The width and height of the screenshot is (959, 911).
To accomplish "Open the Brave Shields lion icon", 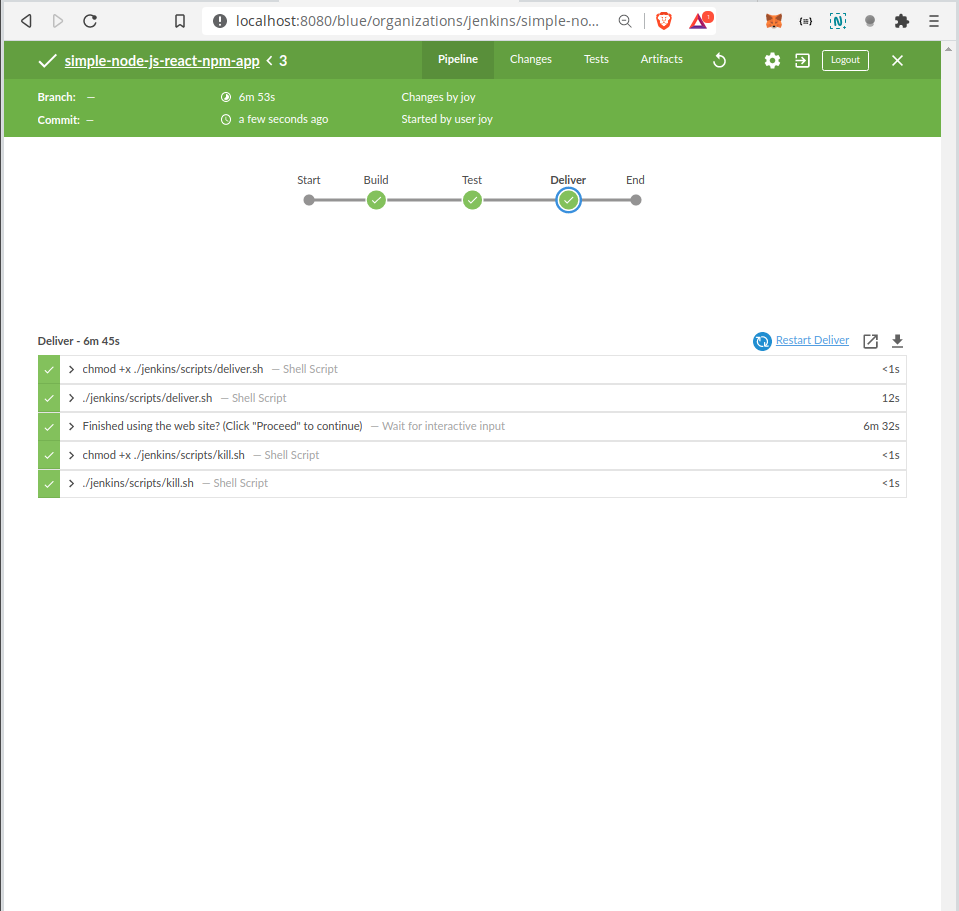I will tap(664, 21).
